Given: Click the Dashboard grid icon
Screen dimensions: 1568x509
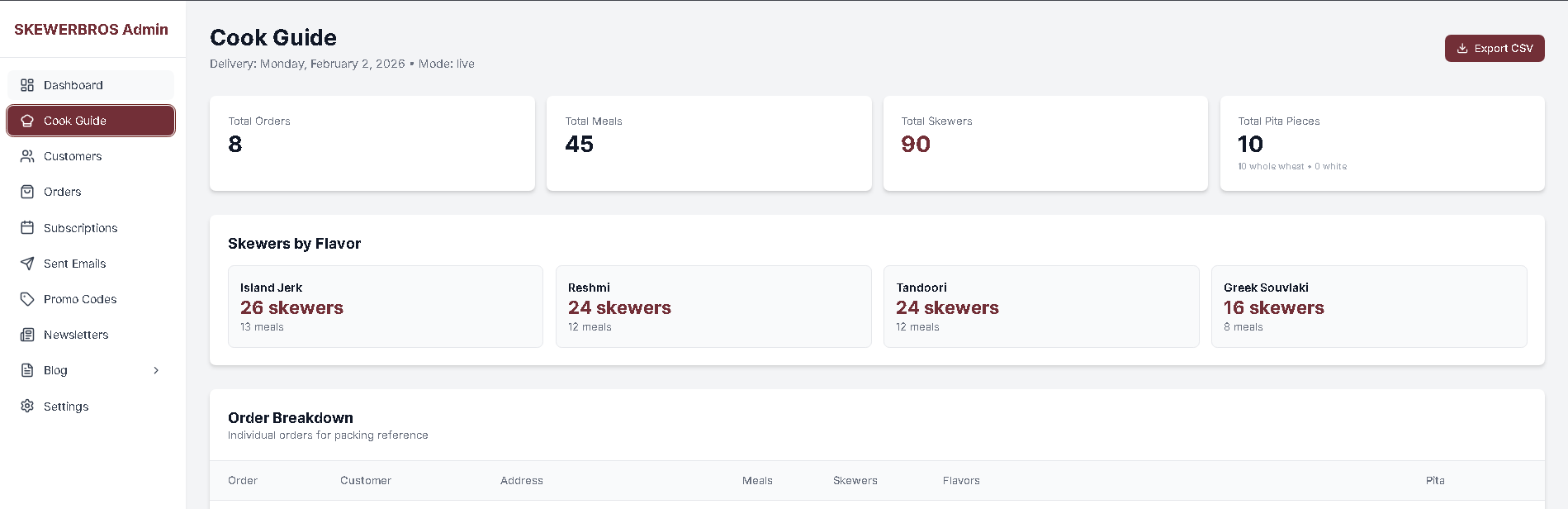Looking at the screenshot, I should click(x=27, y=85).
